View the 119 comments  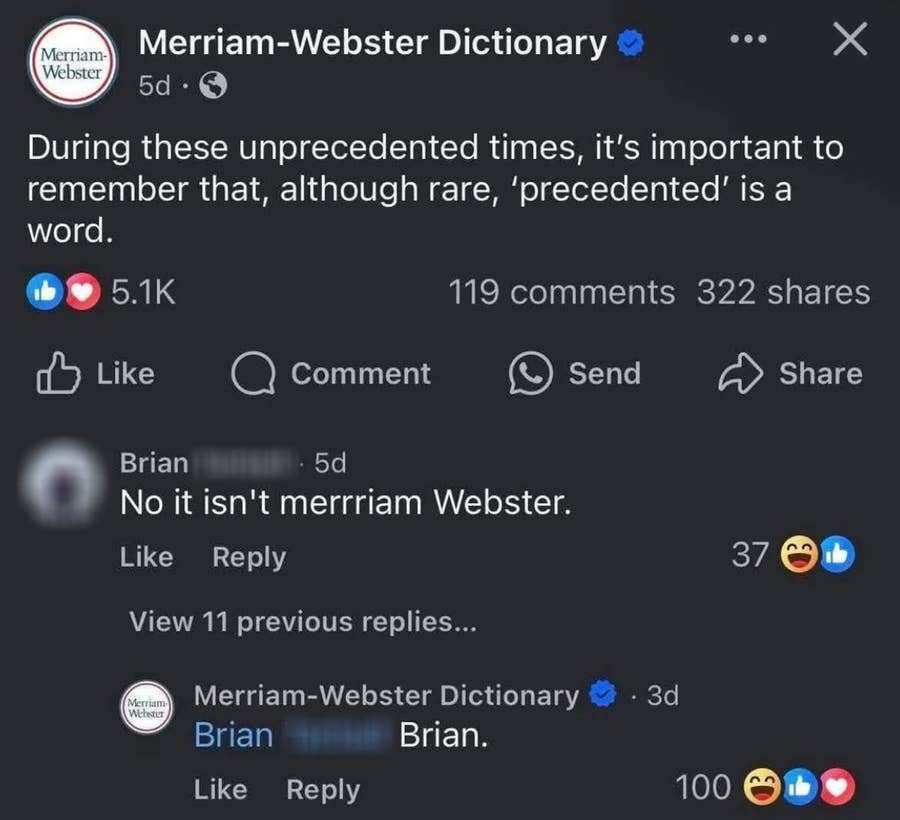(x=561, y=291)
